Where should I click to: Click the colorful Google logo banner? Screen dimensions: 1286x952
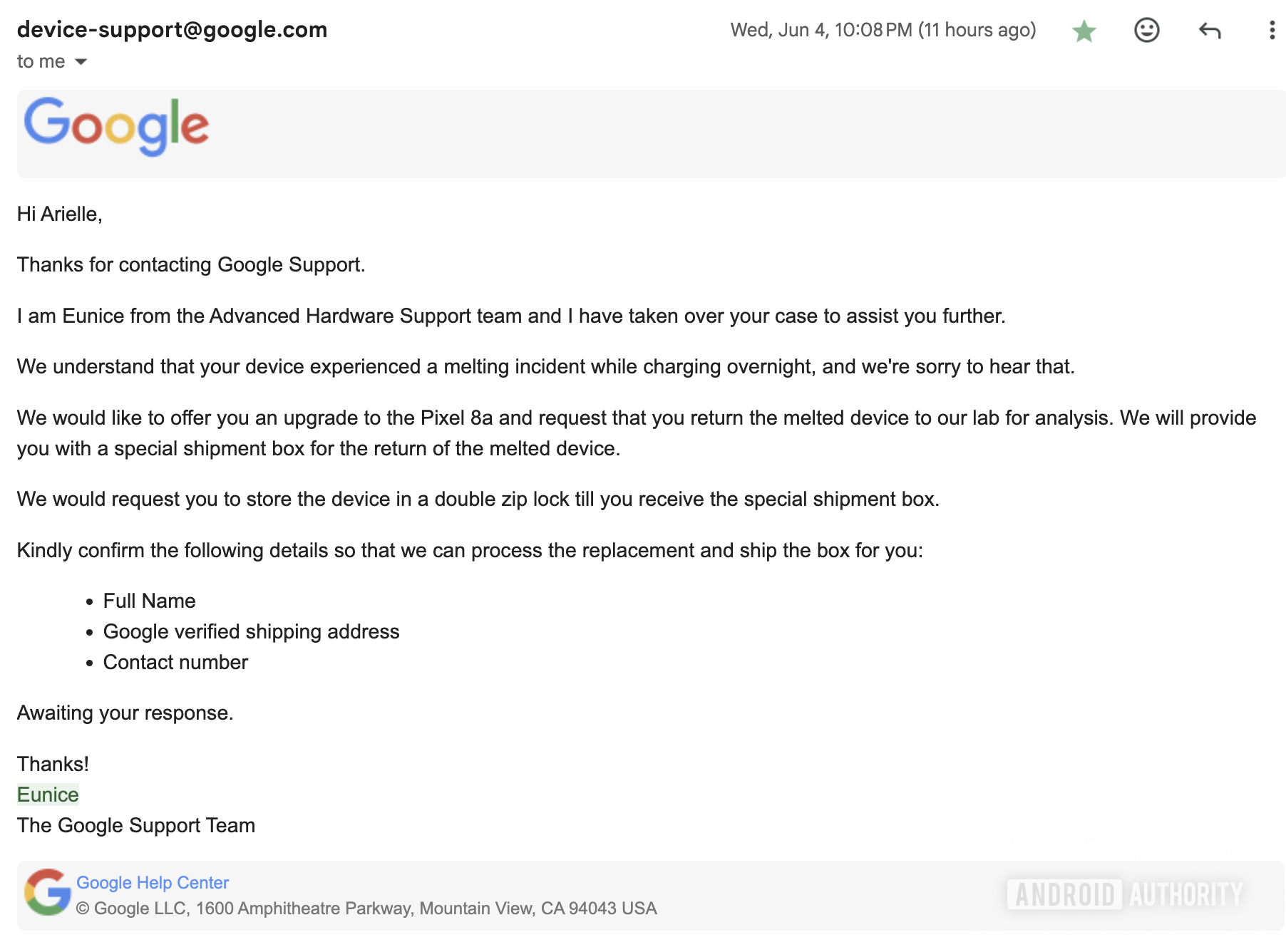[117, 126]
